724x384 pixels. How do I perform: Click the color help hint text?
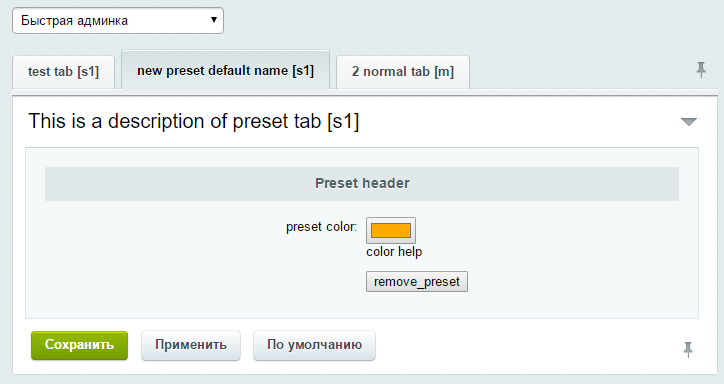[x=394, y=252]
